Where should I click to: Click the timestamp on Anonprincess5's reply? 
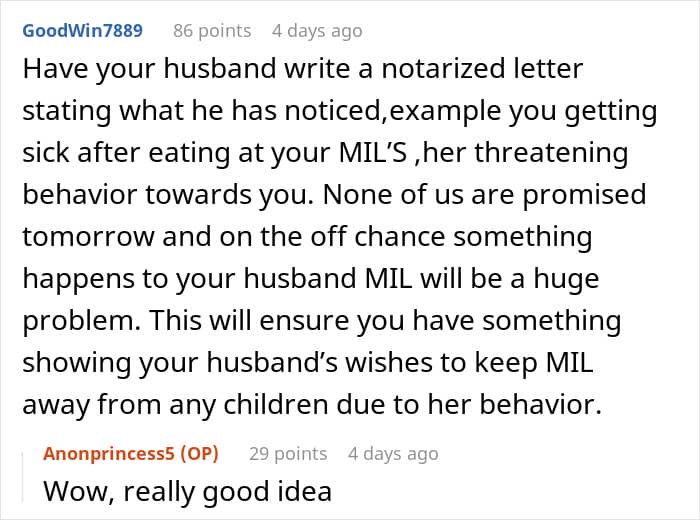[393, 453]
